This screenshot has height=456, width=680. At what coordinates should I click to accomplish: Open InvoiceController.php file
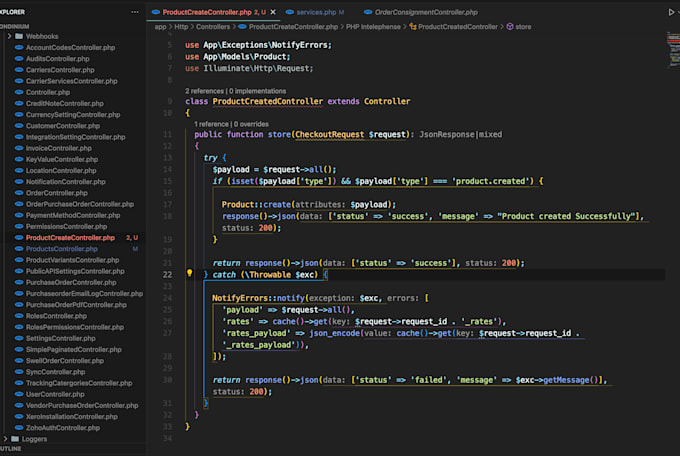click(x=59, y=148)
